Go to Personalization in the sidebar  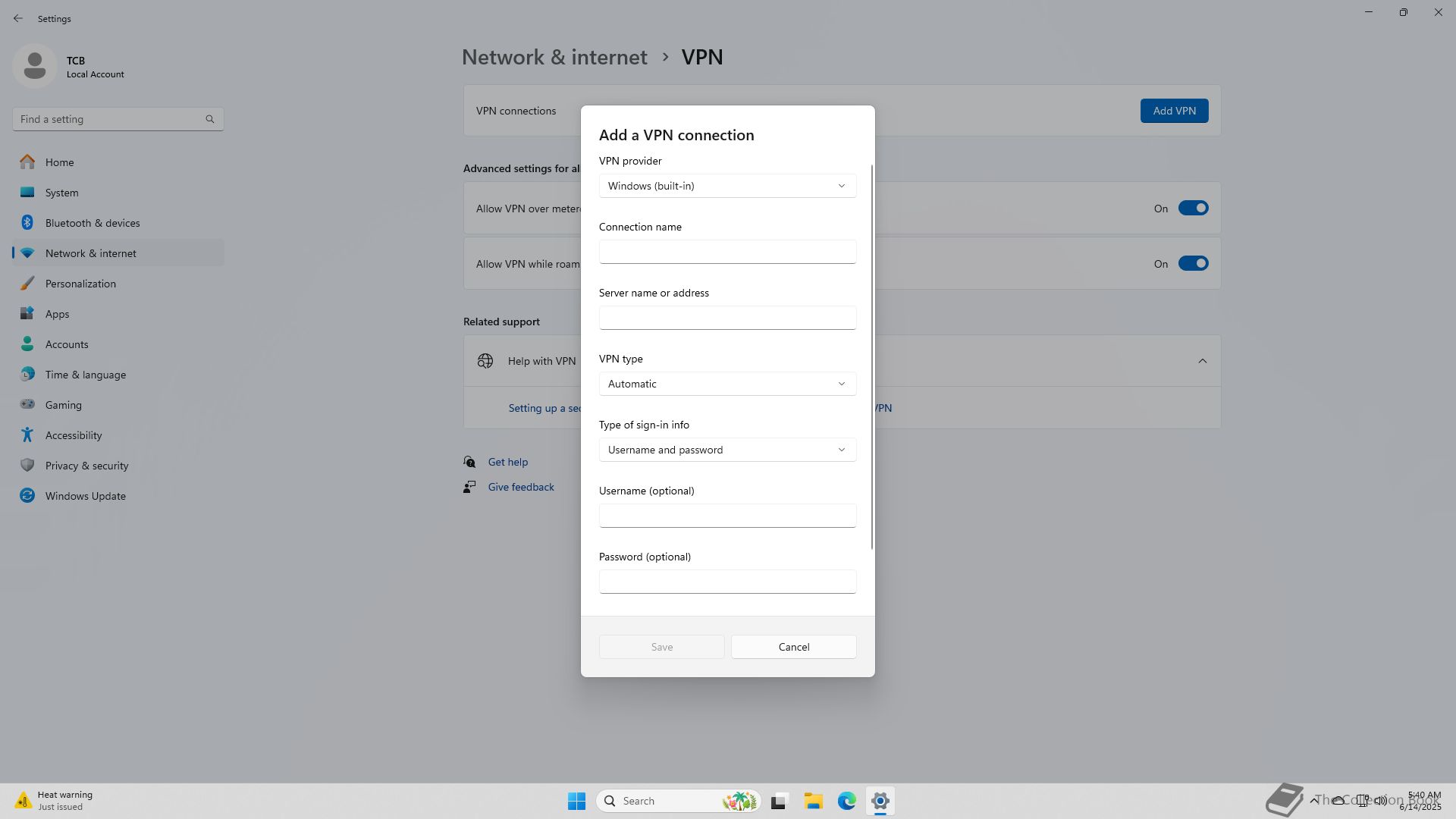pos(80,284)
